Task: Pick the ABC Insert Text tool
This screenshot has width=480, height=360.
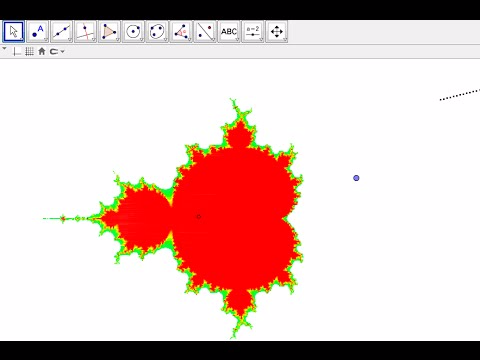Action: 229,32
